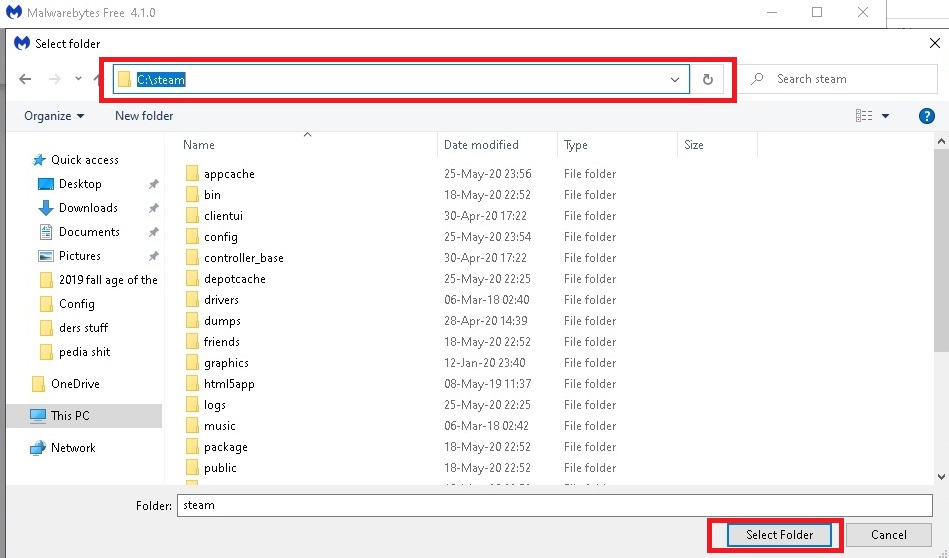Click the Refresh button beside the address bar
Screen dimensions: 949x558
click(708, 79)
